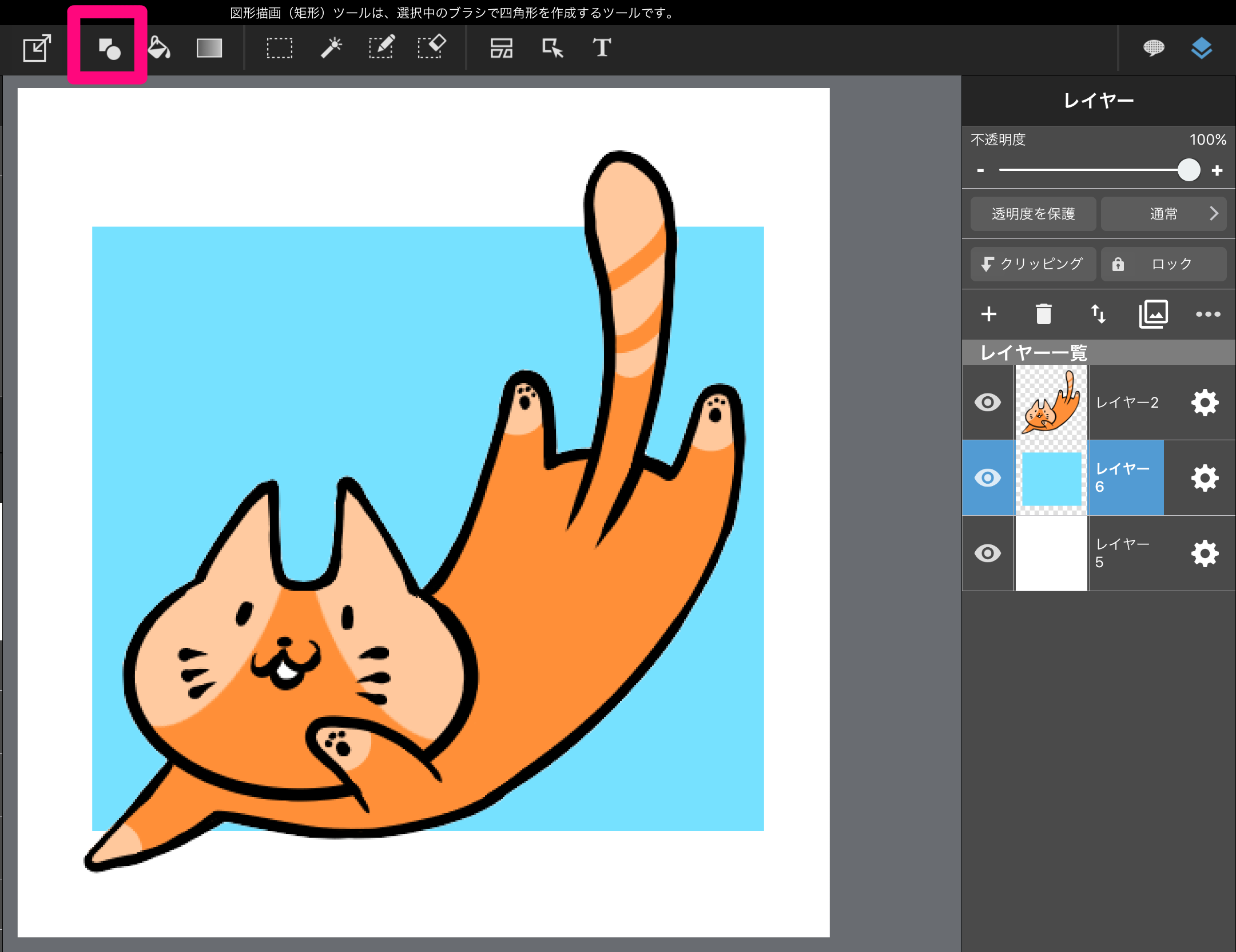Image resolution: width=1236 pixels, height=952 pixels.
Task: Click the クリッピング button
Action: [1033, 264]
